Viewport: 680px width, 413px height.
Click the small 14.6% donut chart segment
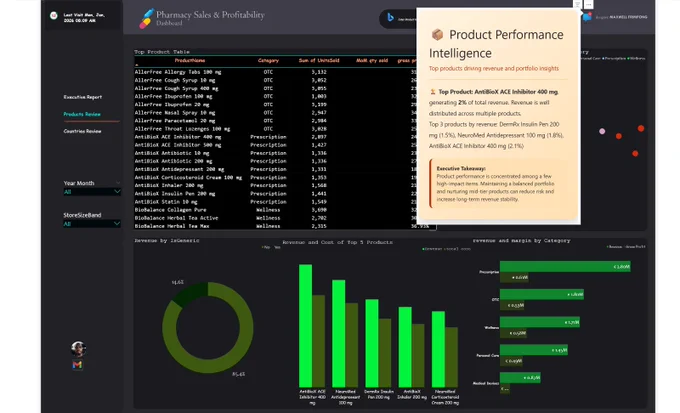coord(189,293)
